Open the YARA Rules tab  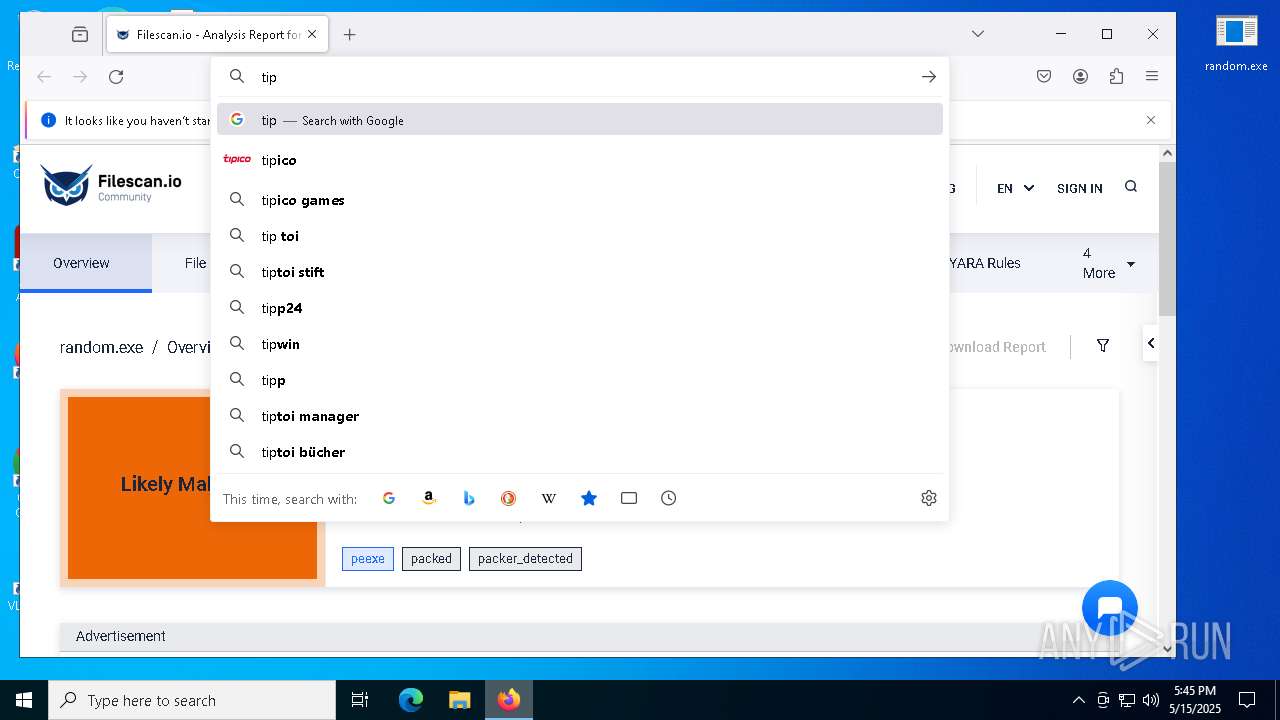click(x=984, y=263)
